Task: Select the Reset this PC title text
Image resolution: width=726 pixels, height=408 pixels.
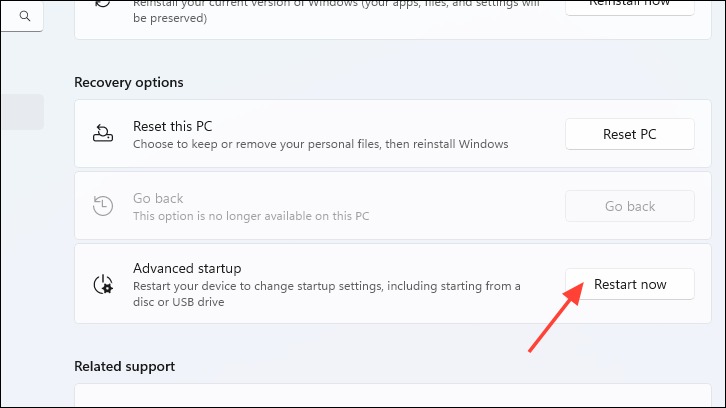Action: click(172, 126)
